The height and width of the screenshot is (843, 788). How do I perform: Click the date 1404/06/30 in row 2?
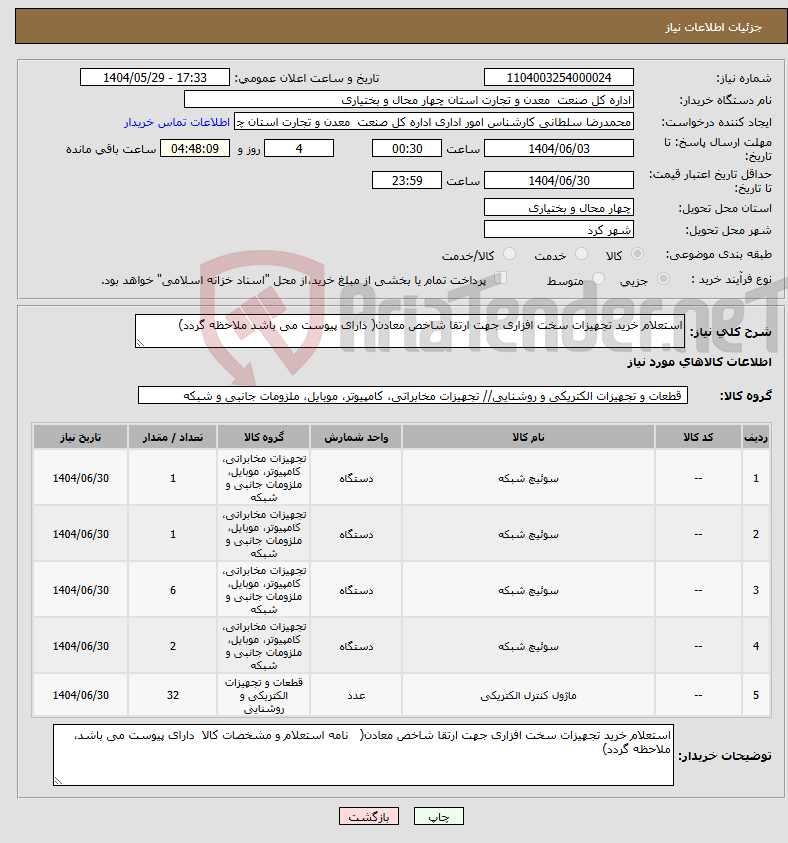pyautogui.click(x=81, y=534)
